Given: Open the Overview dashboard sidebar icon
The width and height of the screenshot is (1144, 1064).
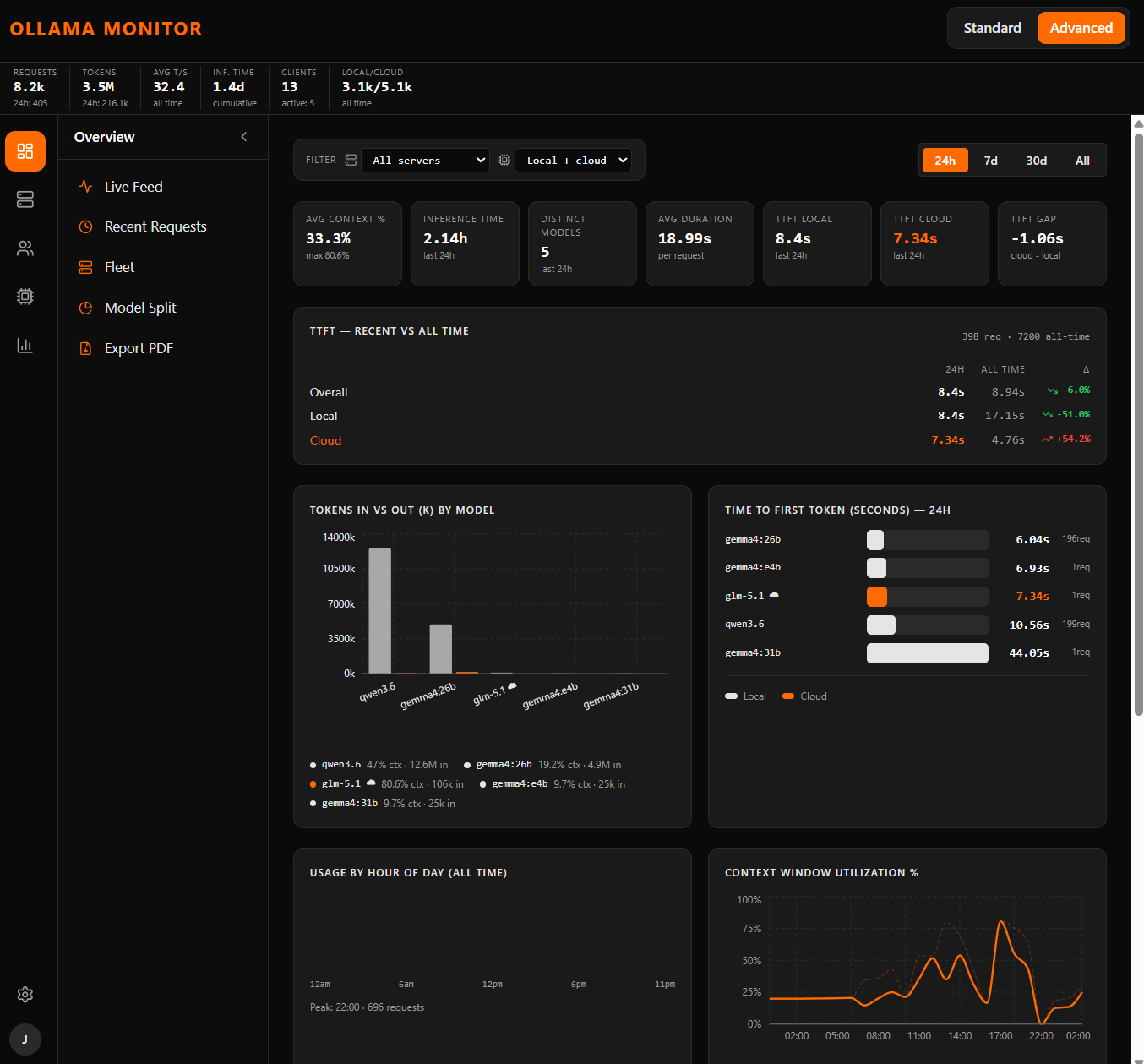Looking at the screenshot, I should pyautogui.click(x=25, y=151).
